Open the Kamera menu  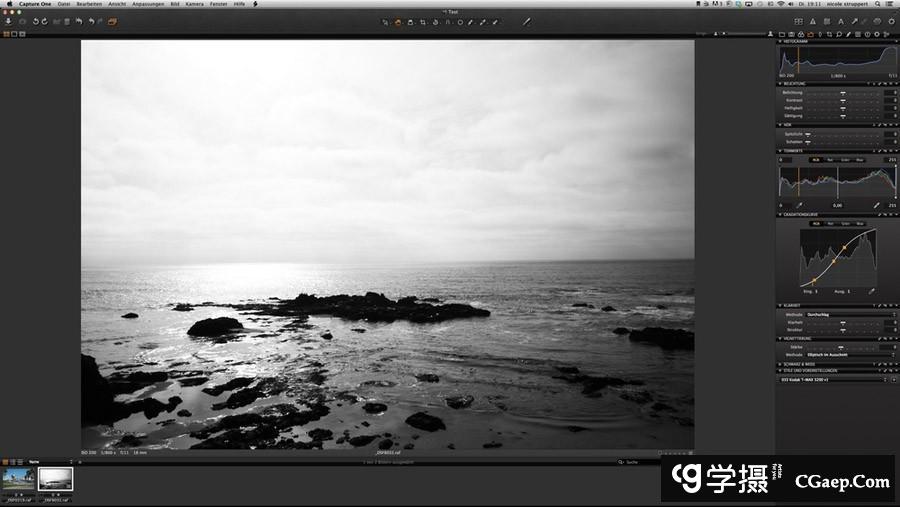(x=194, y=4)
